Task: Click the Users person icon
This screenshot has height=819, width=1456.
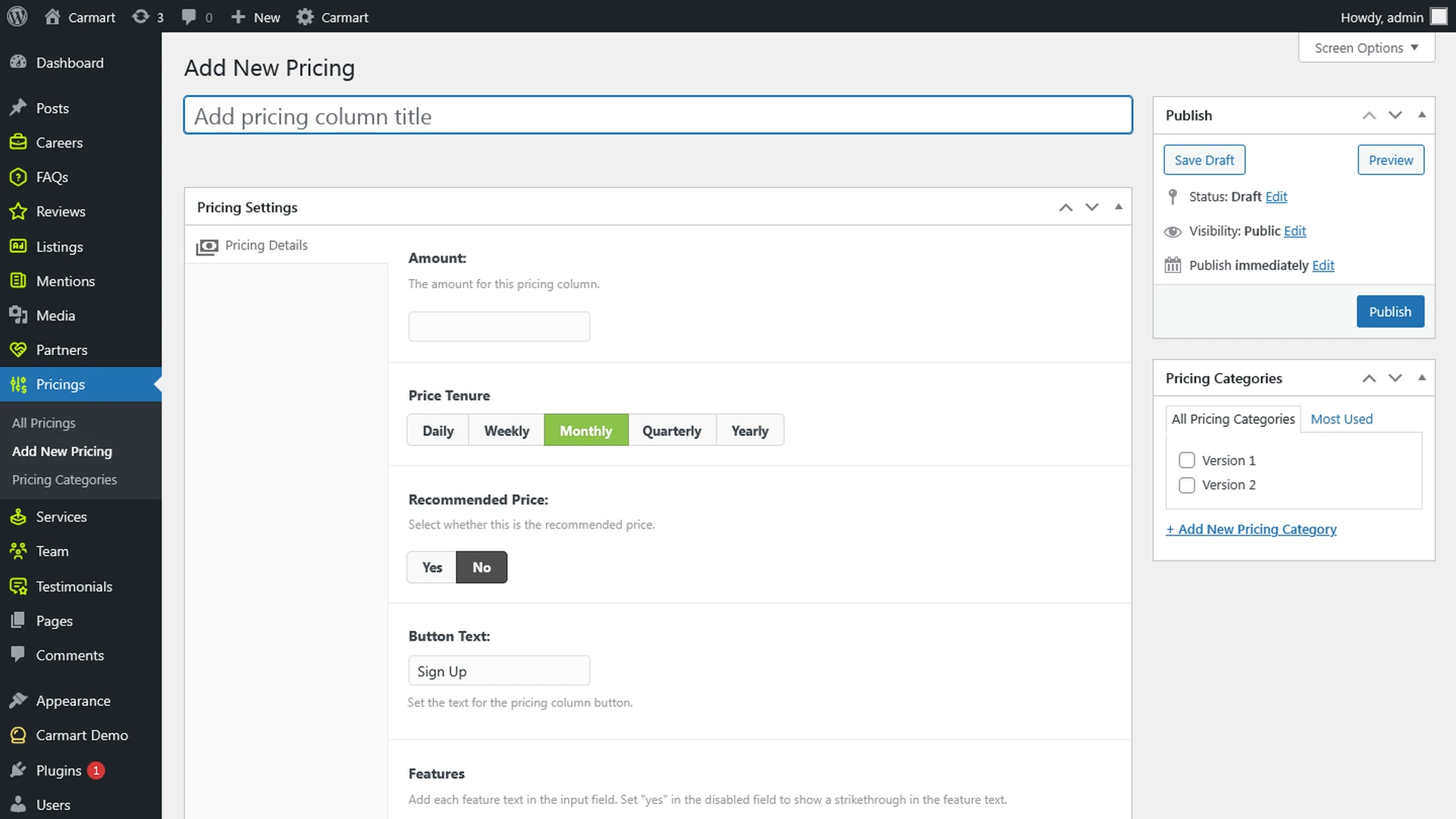Action: 18,805
